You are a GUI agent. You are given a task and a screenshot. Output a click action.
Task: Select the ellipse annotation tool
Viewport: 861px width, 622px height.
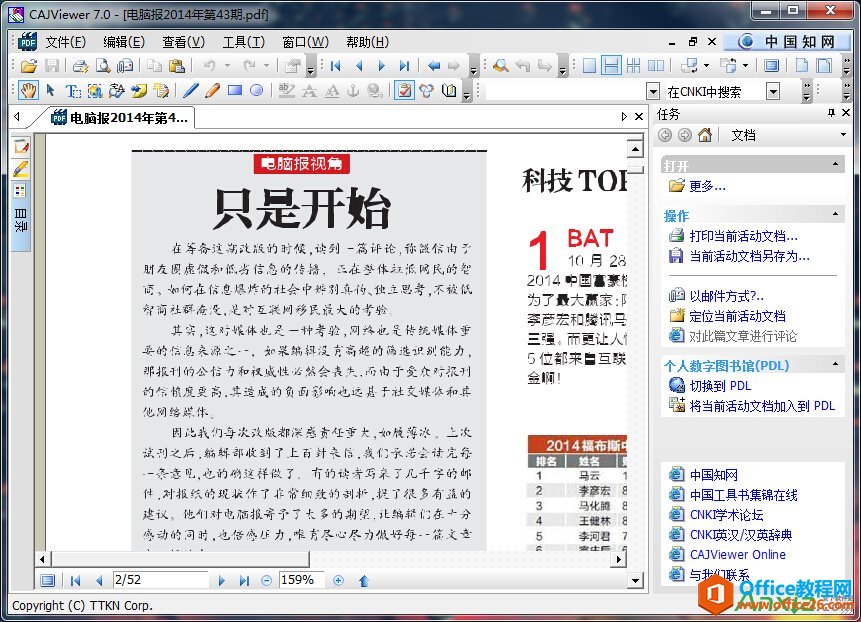(x=258, y=90)
